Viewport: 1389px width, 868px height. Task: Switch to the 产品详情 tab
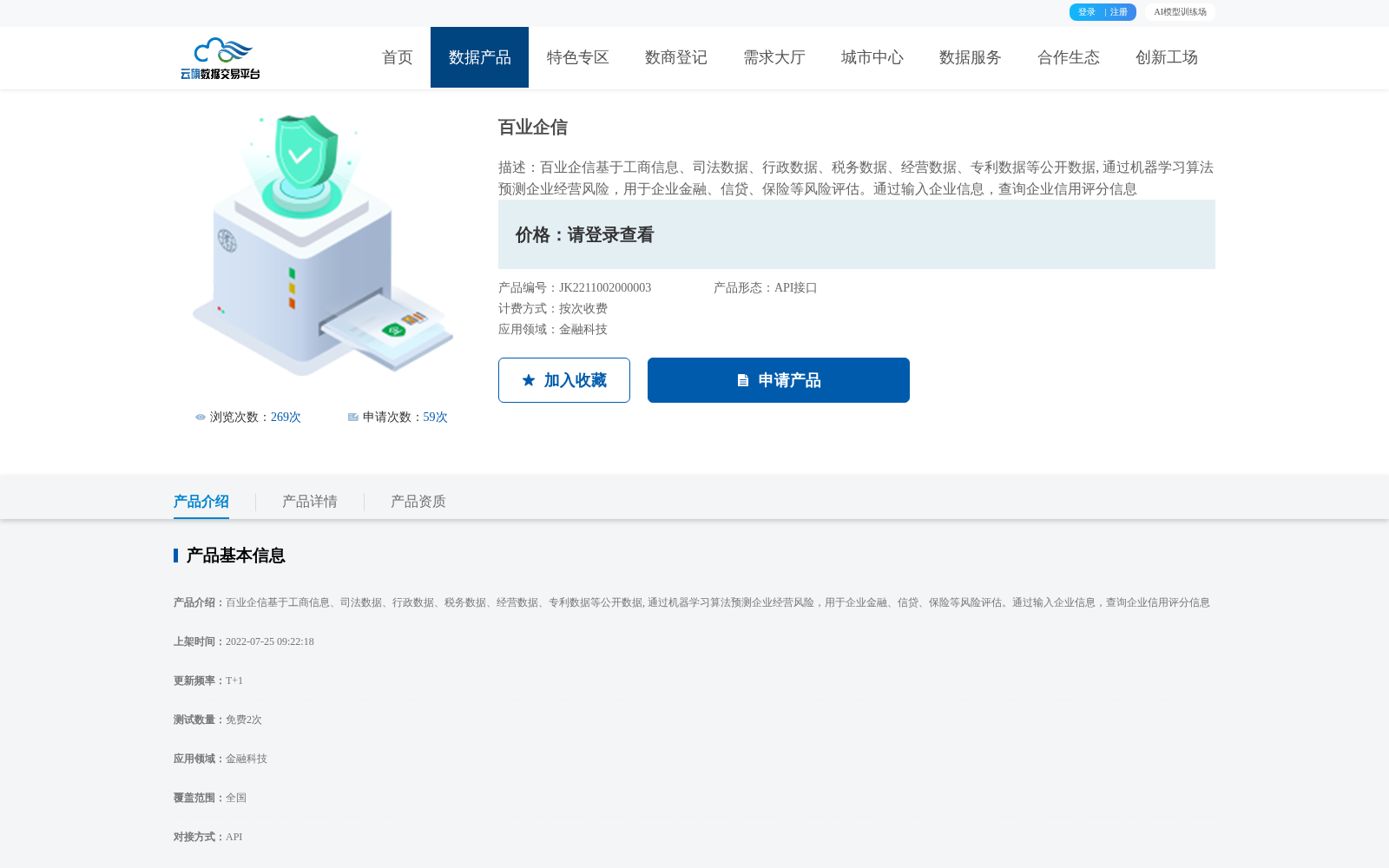[x=310, y=502]
